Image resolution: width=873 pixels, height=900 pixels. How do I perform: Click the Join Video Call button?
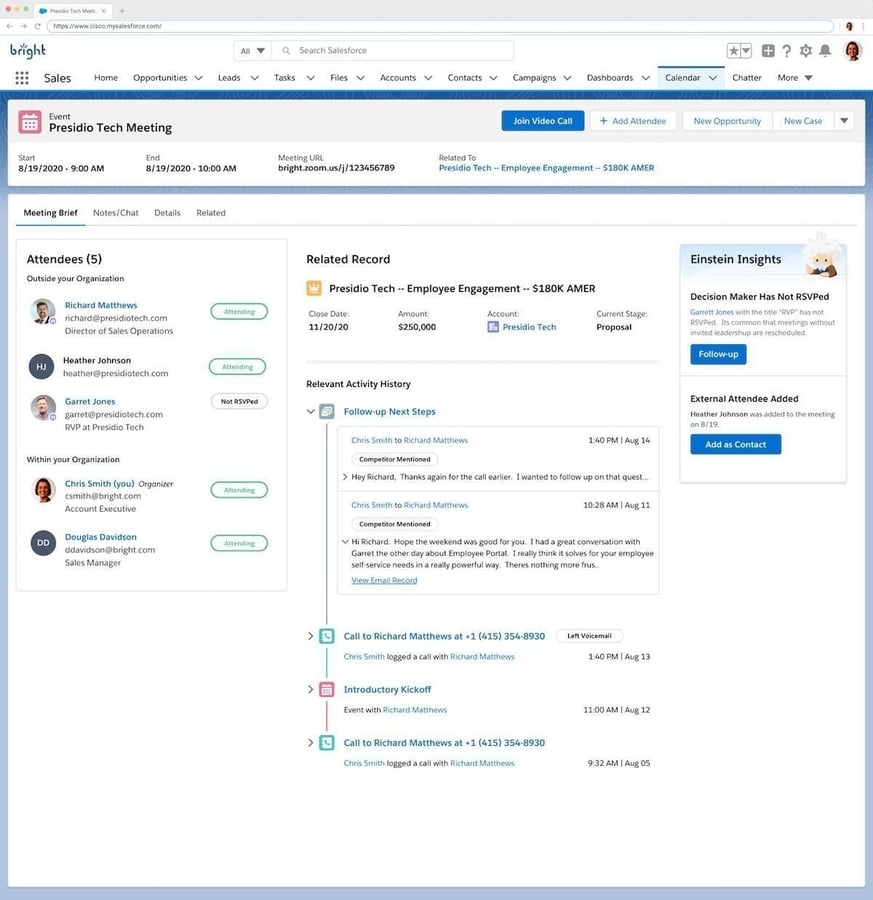click(x=542, y=121)
